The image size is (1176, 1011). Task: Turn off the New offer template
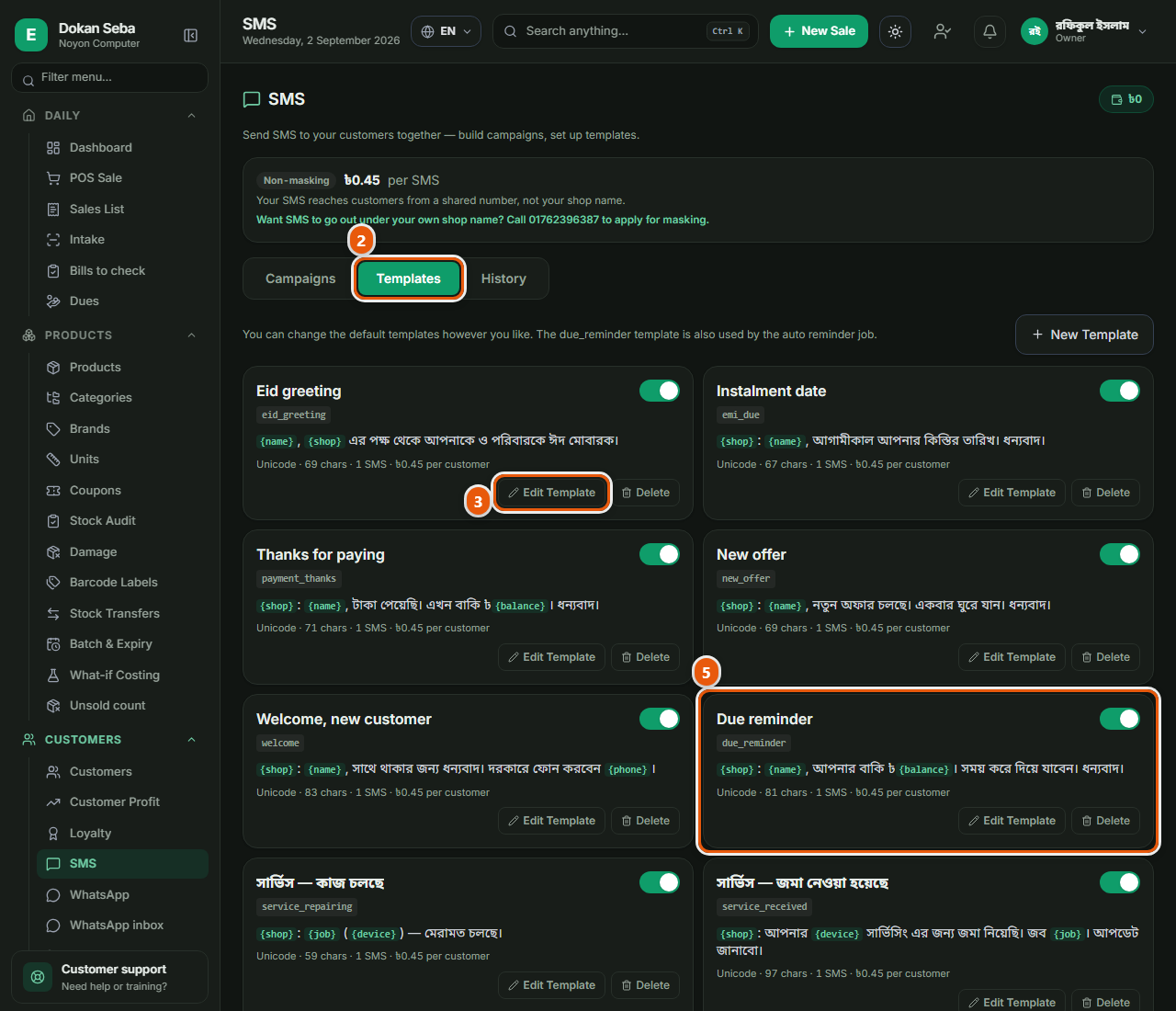(1120, 554)
